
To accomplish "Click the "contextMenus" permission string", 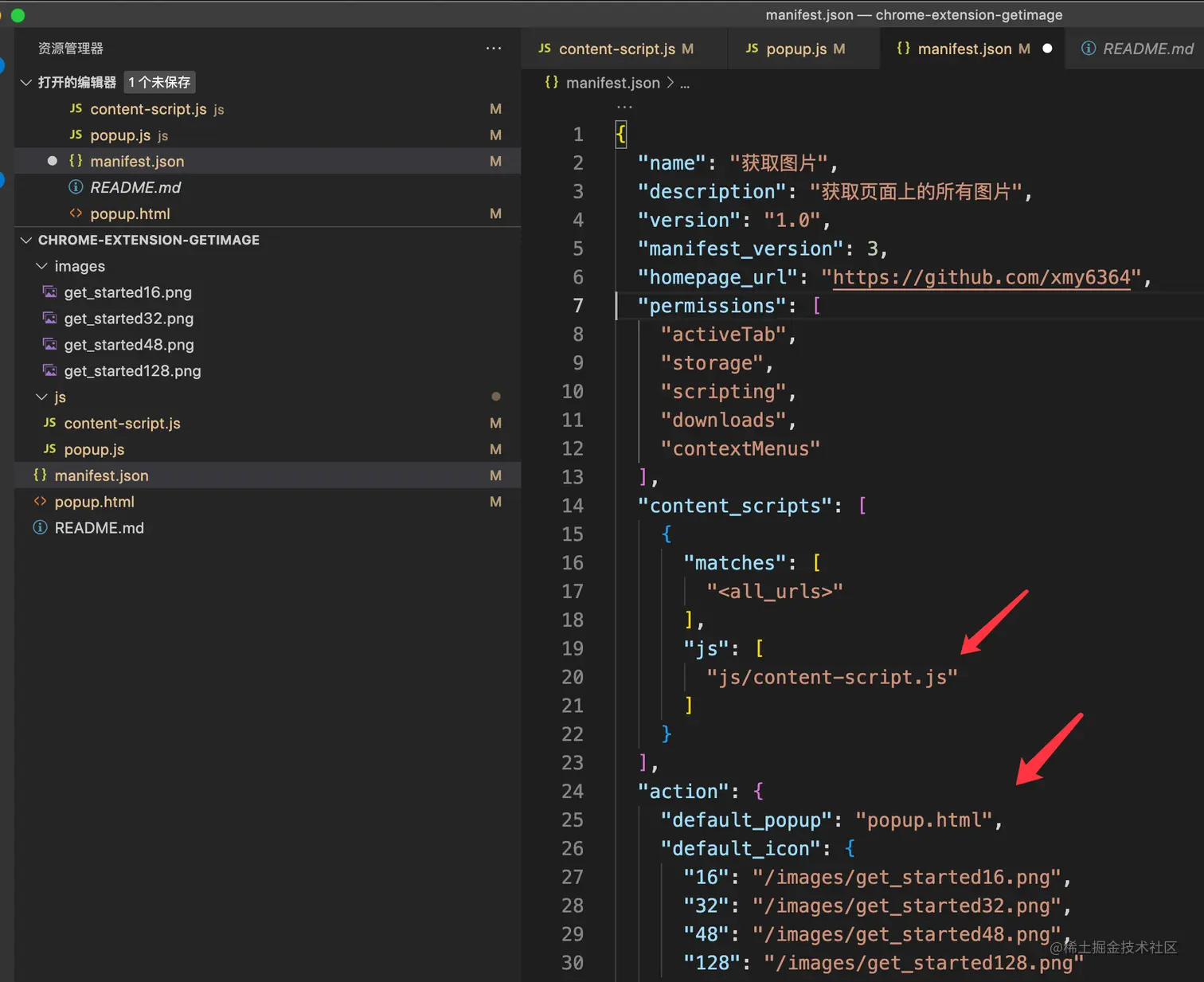I will pos(741,448).
